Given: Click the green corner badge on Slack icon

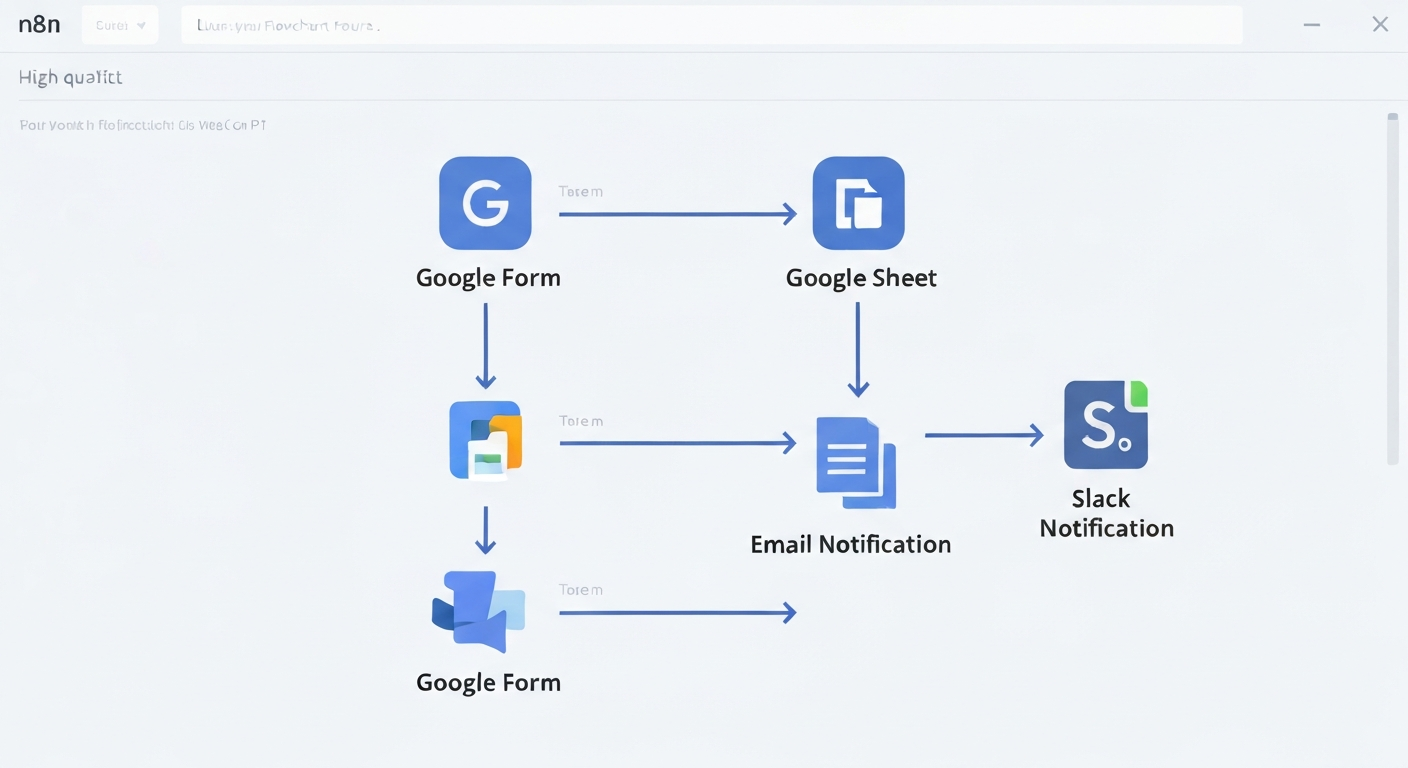Looking at the screenshot, I should point(1137,394).
